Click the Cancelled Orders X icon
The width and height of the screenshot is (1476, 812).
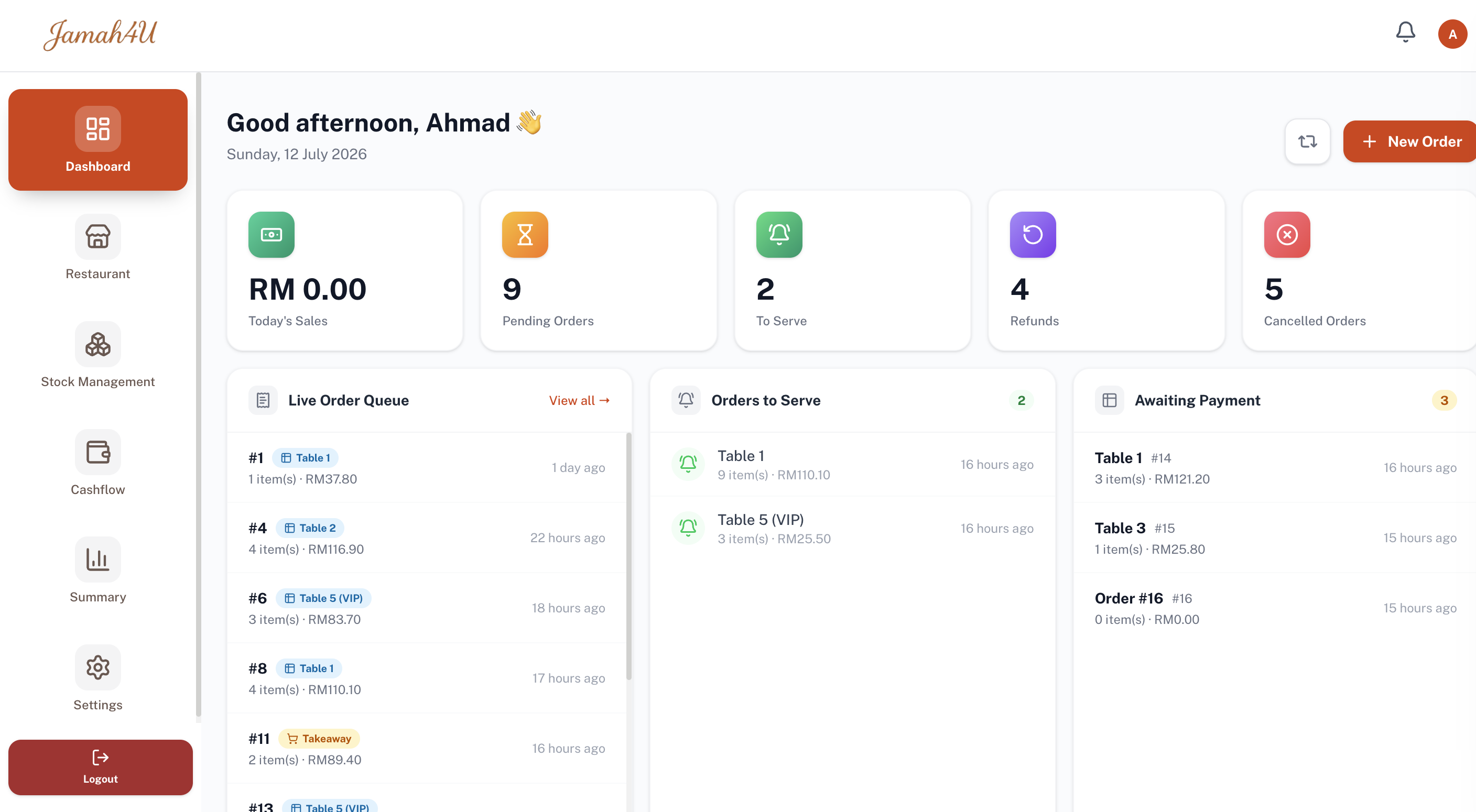pyautogui.click(x=1287, y=234)
